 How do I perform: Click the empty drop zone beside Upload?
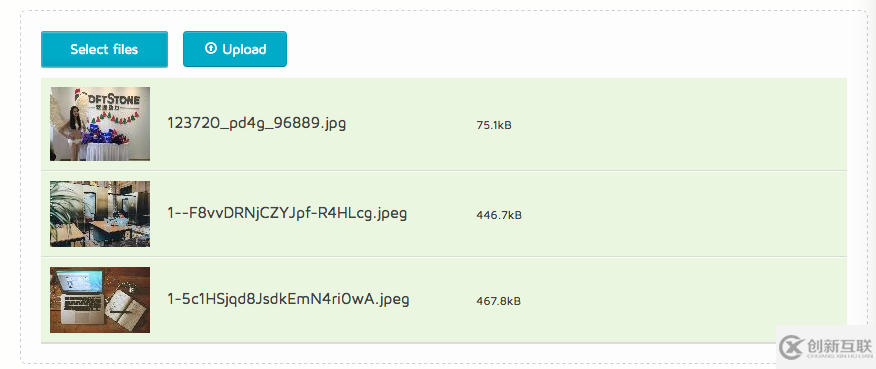559,49
